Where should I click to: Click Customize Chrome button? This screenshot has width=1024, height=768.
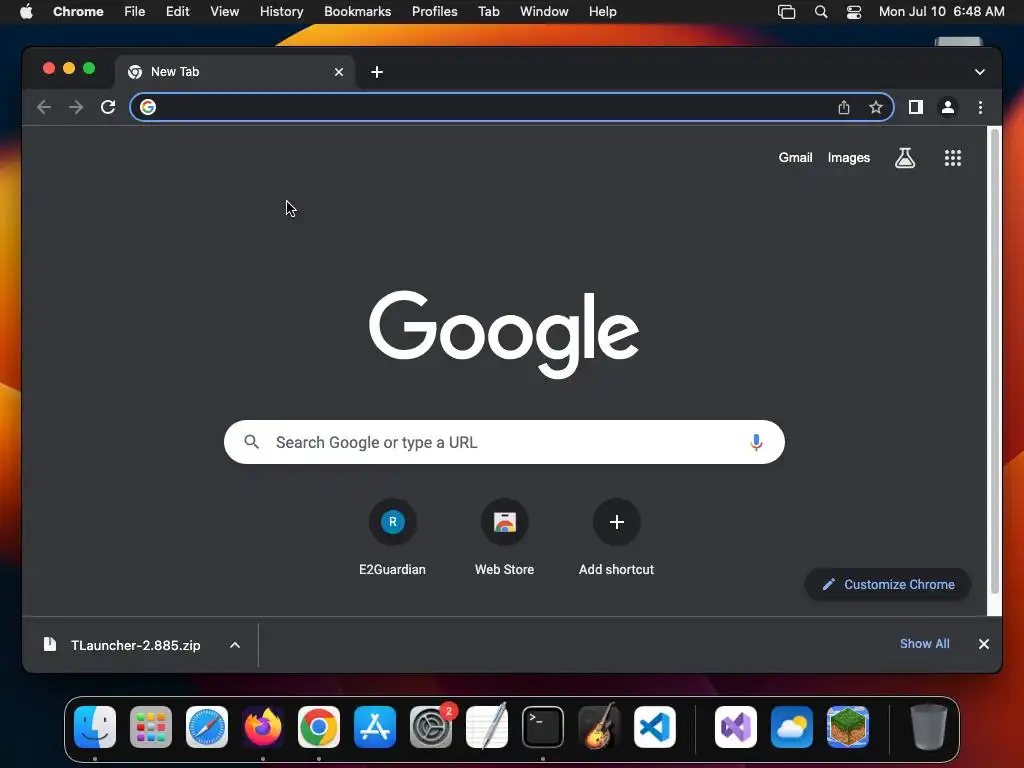tap(888, 584)
